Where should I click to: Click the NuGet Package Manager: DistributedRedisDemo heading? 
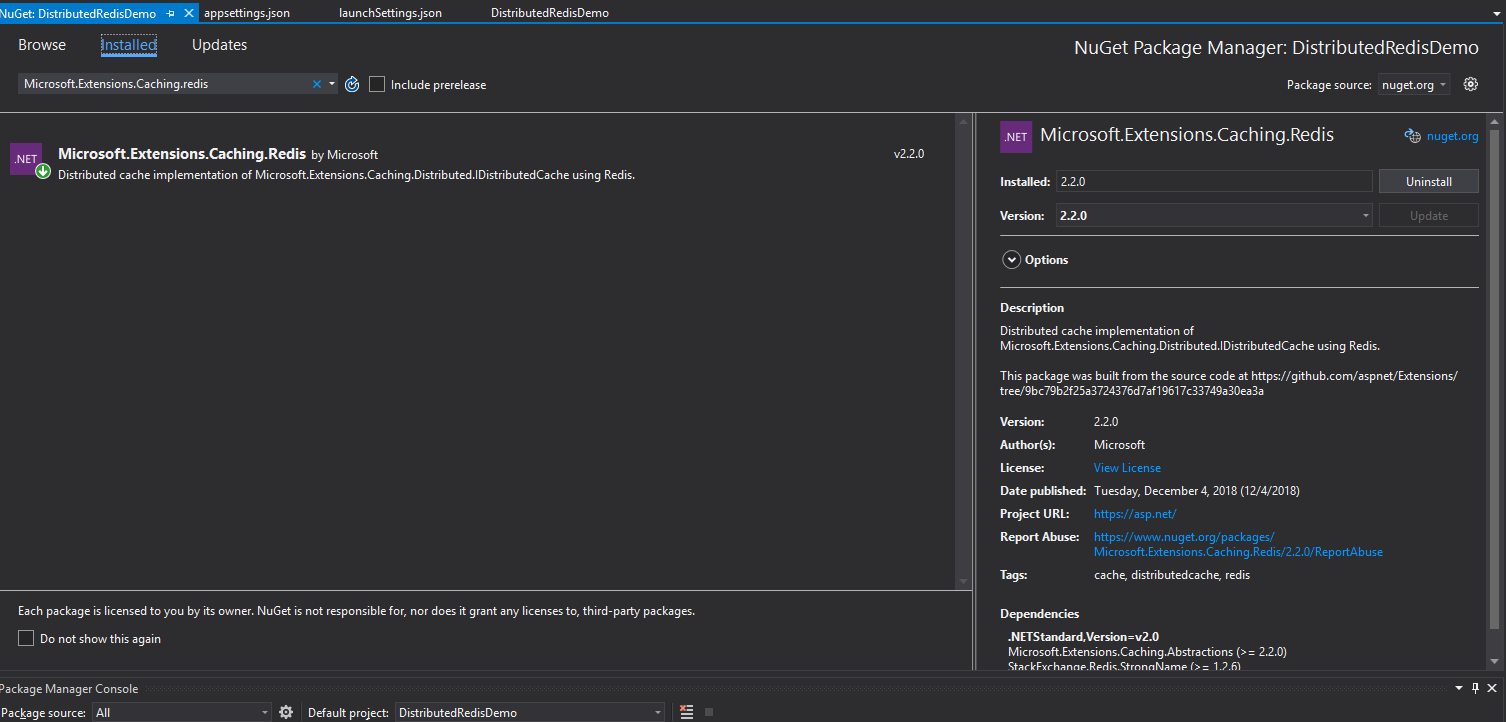click(x=1276, y=47)
